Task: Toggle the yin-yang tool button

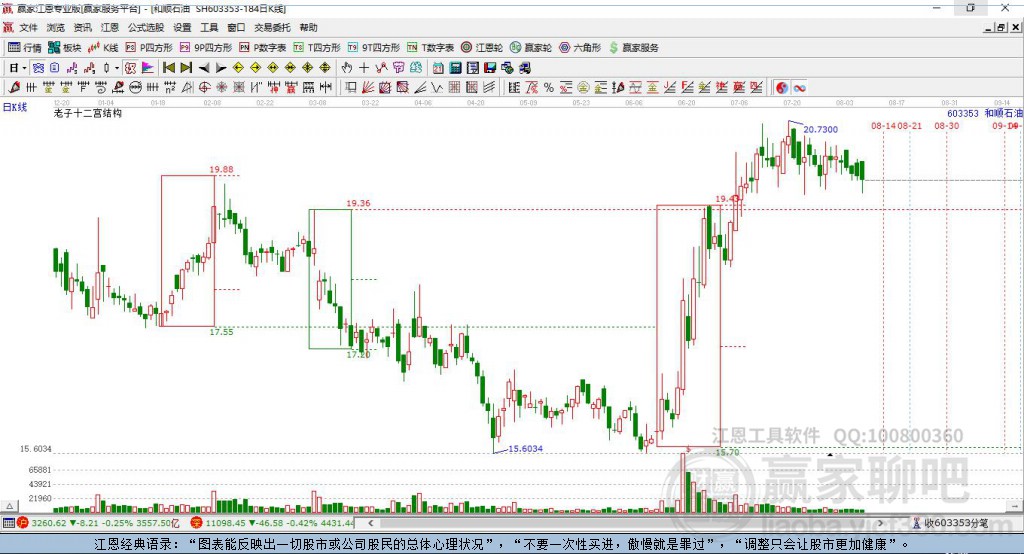Action: [x=781, y=88]
